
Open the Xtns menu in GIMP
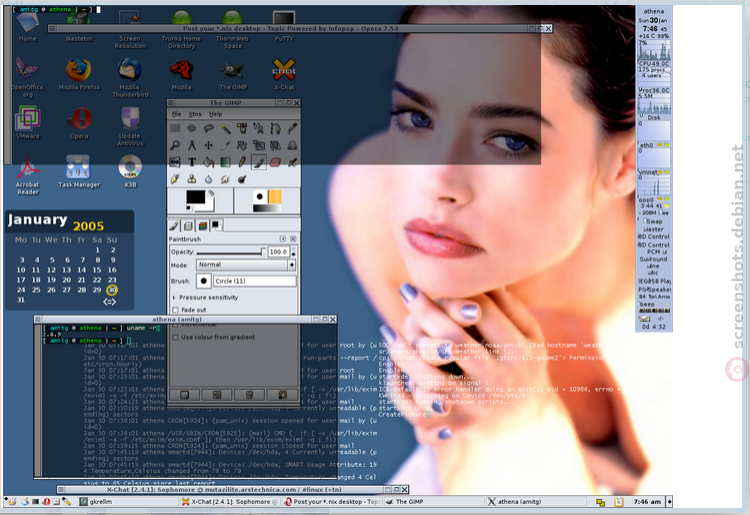click(x=195, y=114)
